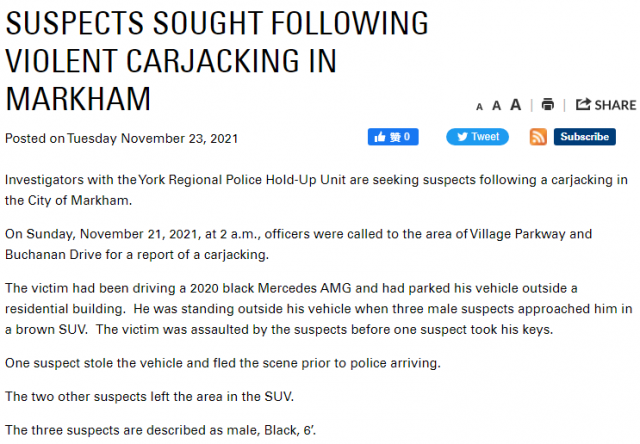The width and height of the screenshot is (640, 444).
Task: Click the three suspects description line
Action: pos(160,430)
